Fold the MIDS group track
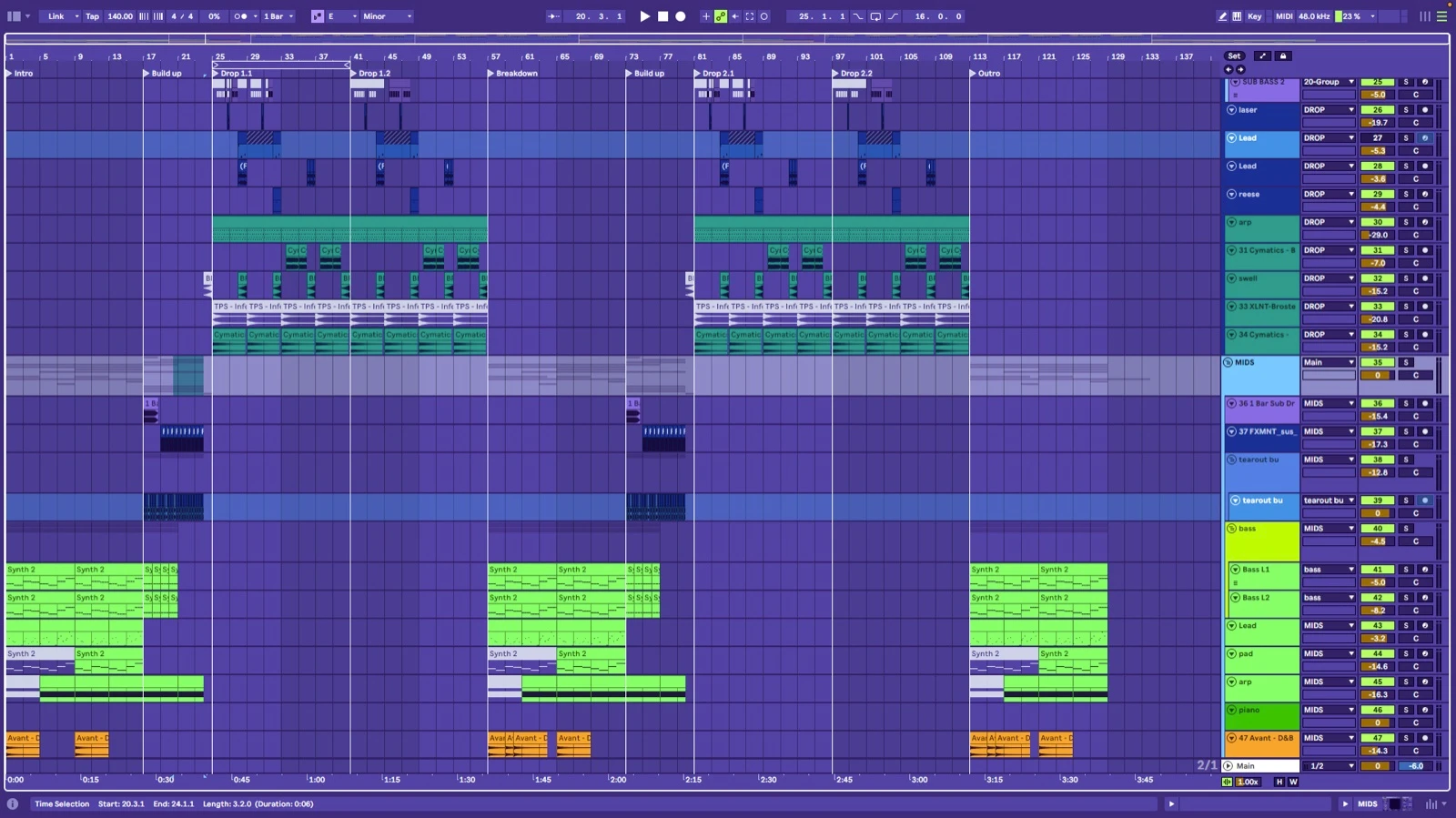 (1228, 362)
